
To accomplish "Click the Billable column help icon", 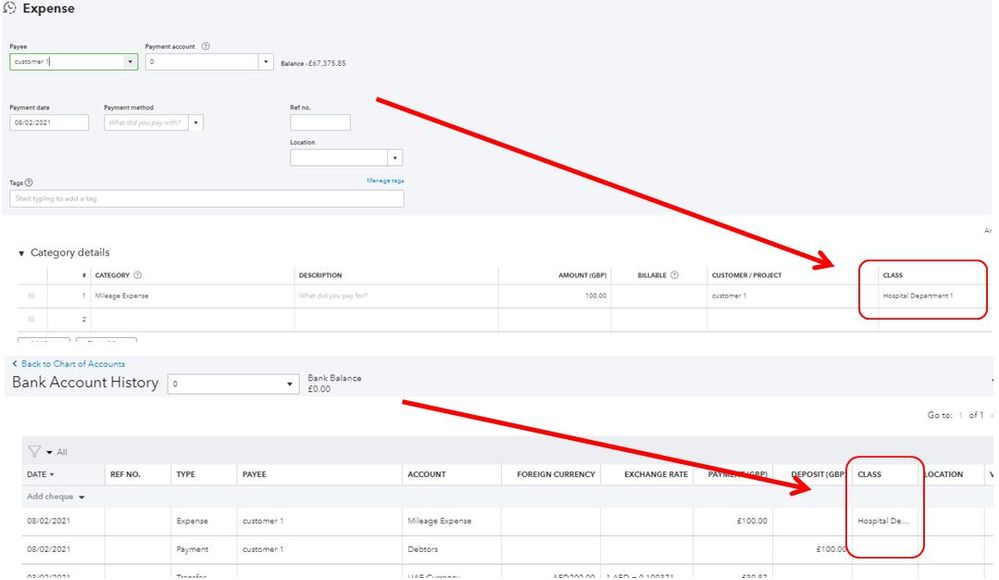I will [674, 275].
